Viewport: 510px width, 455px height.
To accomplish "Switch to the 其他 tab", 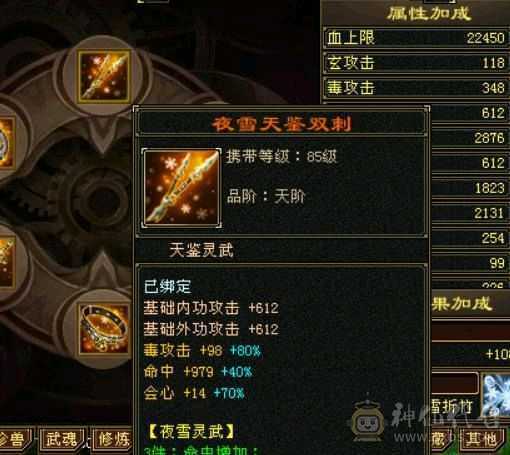I will (482, 439).
